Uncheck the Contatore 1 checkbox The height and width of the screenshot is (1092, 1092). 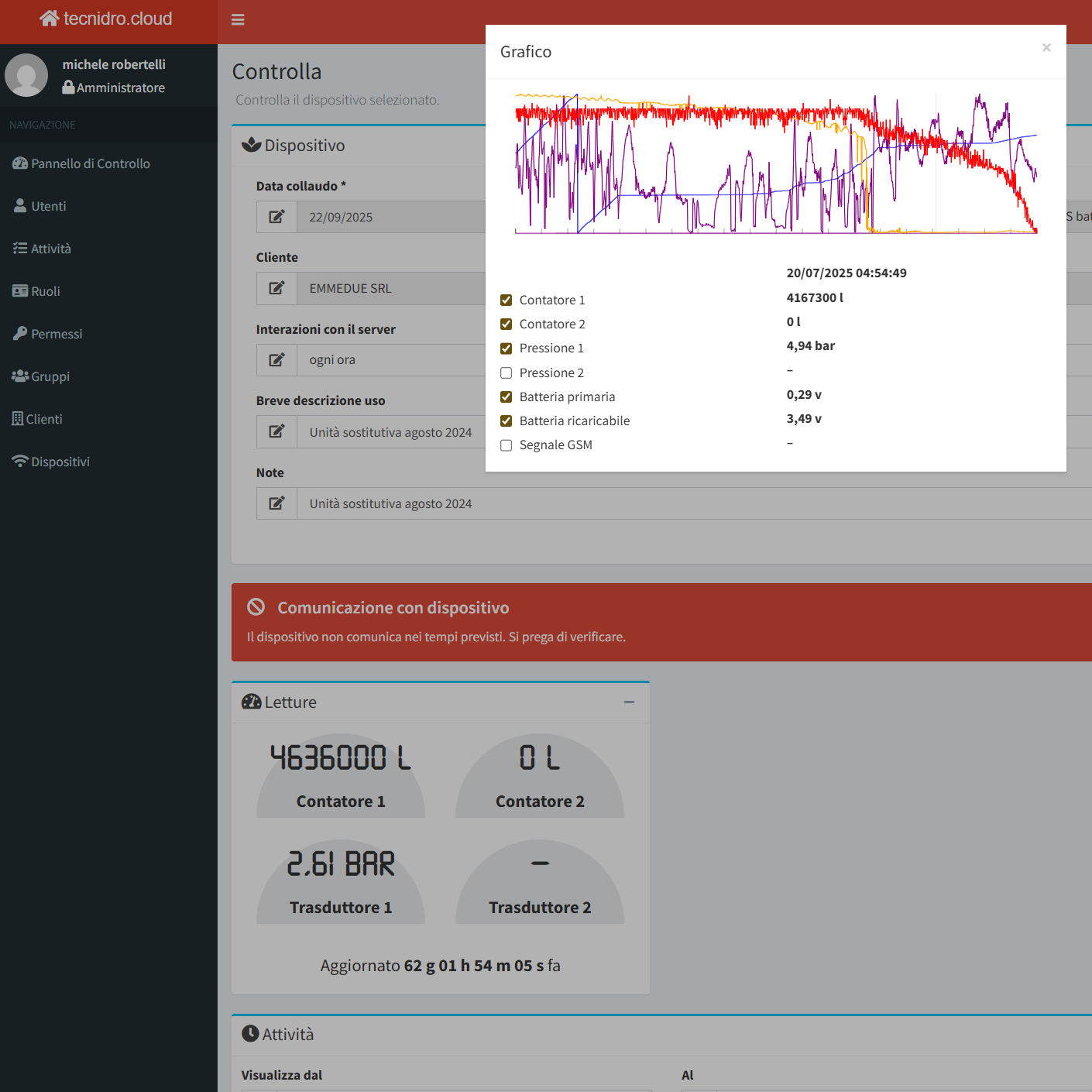tap(507, 300)
